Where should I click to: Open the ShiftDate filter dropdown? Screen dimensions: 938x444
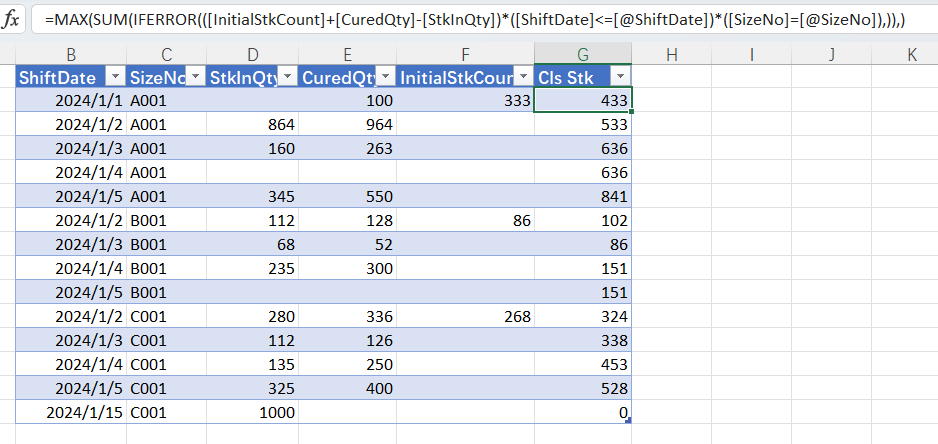[115, 77]
